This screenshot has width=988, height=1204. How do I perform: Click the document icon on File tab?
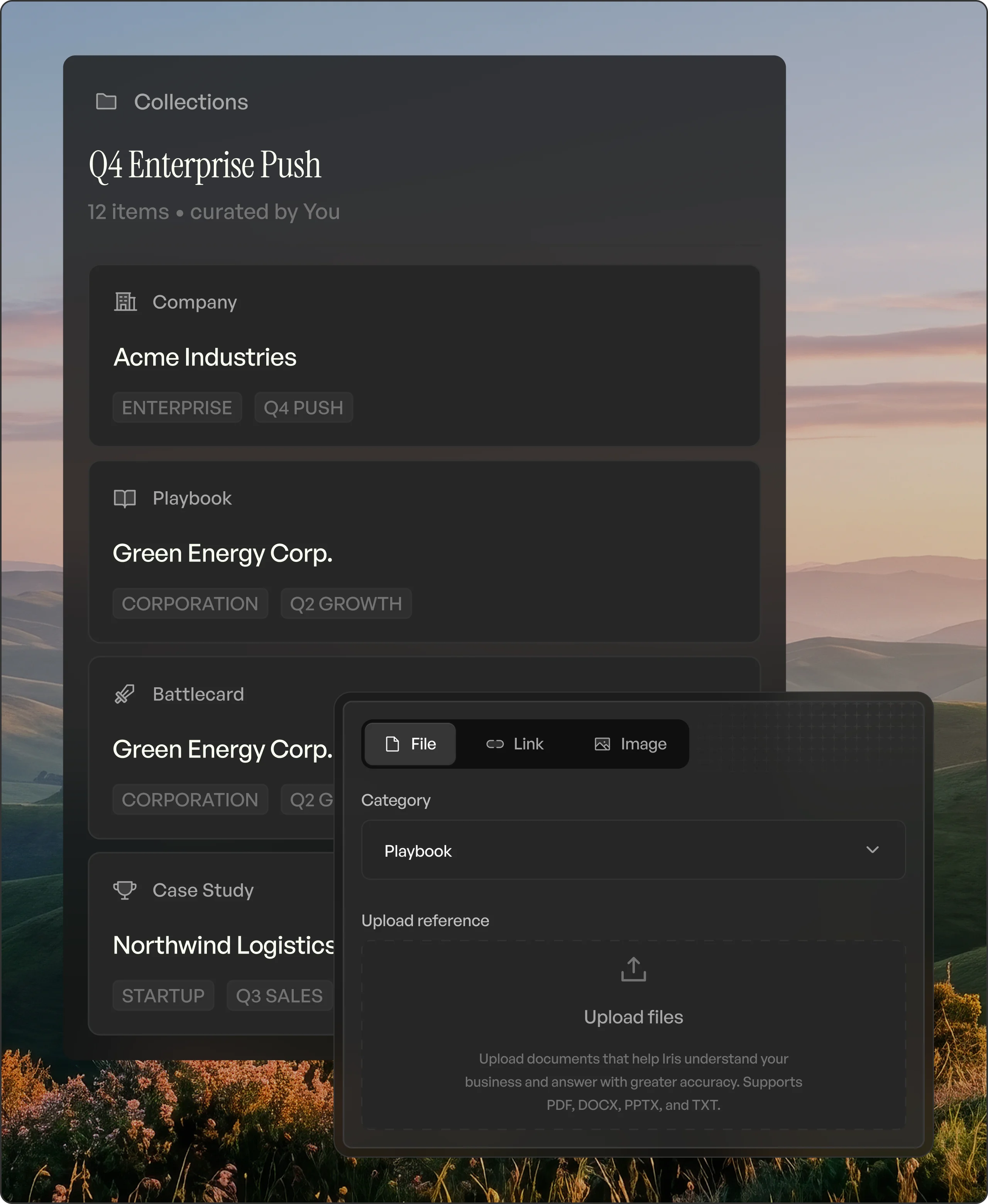(392, 744)
